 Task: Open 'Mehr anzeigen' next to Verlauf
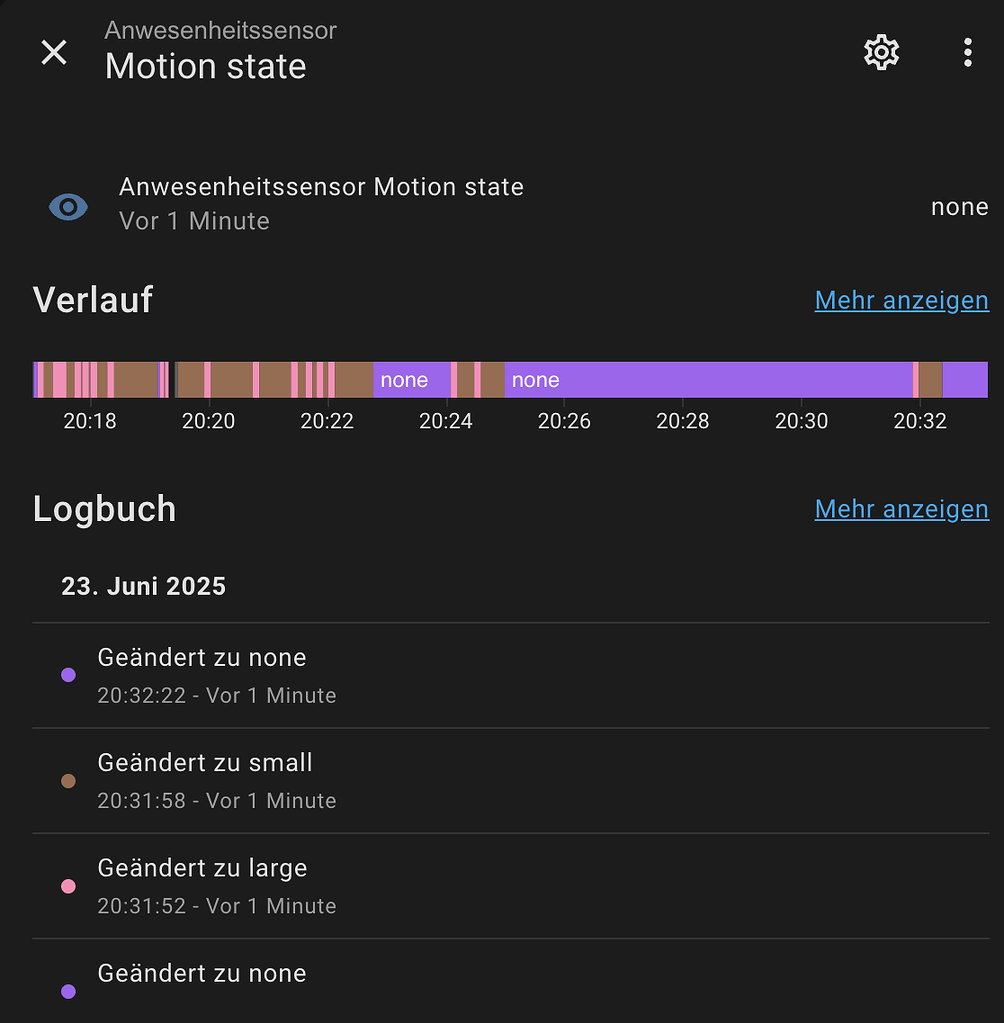point(901,300)
